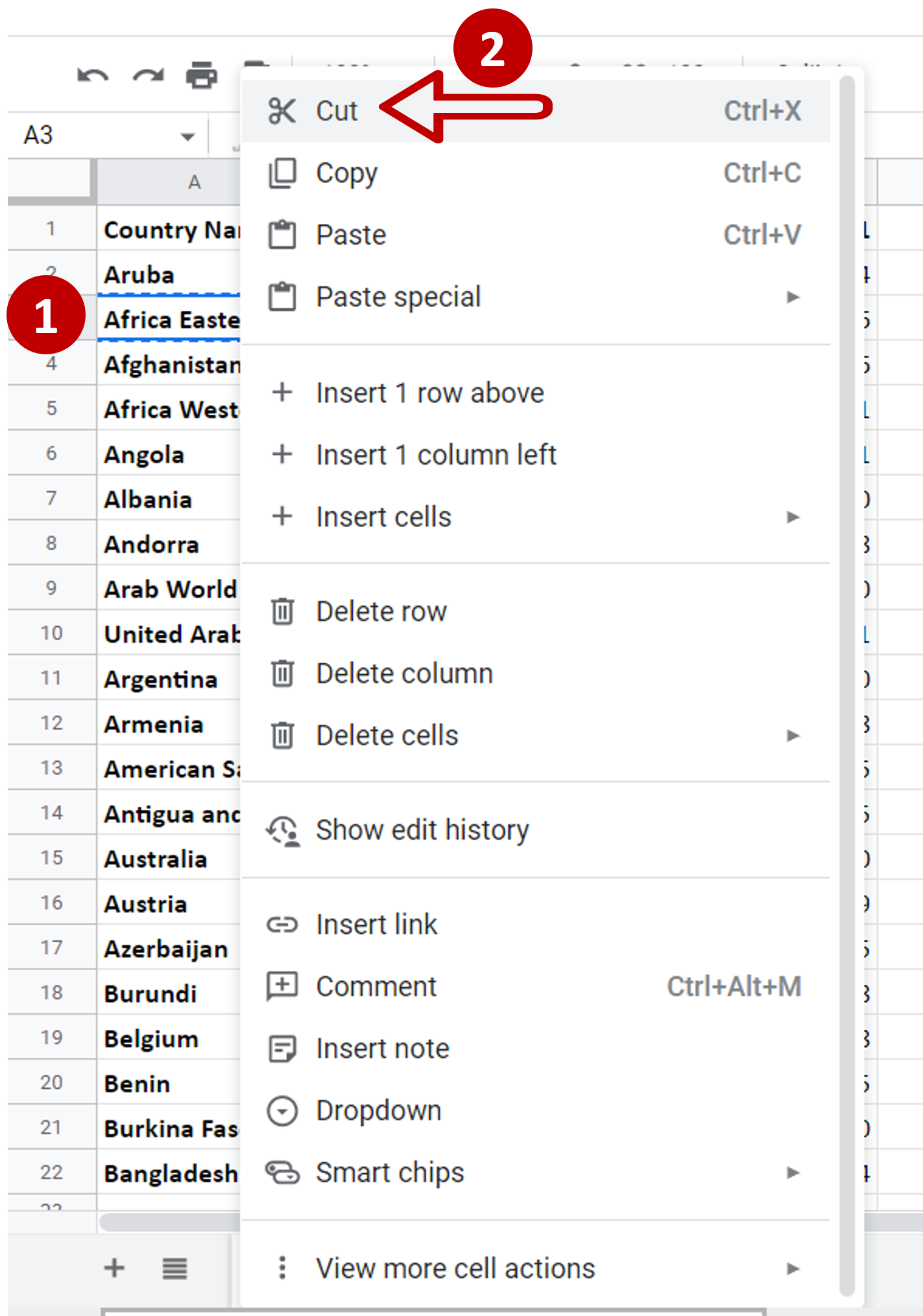Select Insert note menu entry
Image resolution: width=923 pixels, height=1316 pixels.
point(536,1049)
